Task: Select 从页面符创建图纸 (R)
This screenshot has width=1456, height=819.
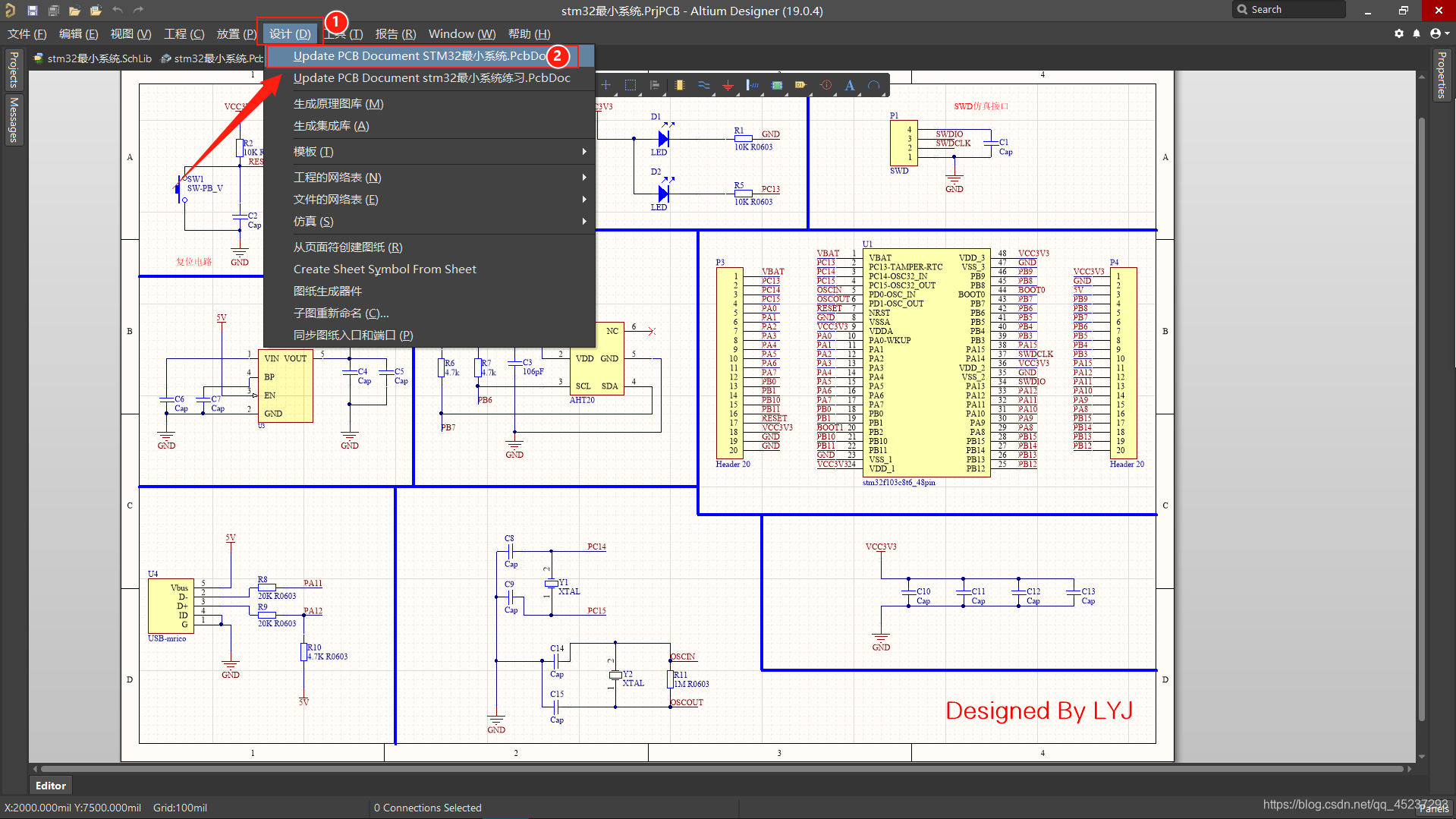Action: click(429, 247)
